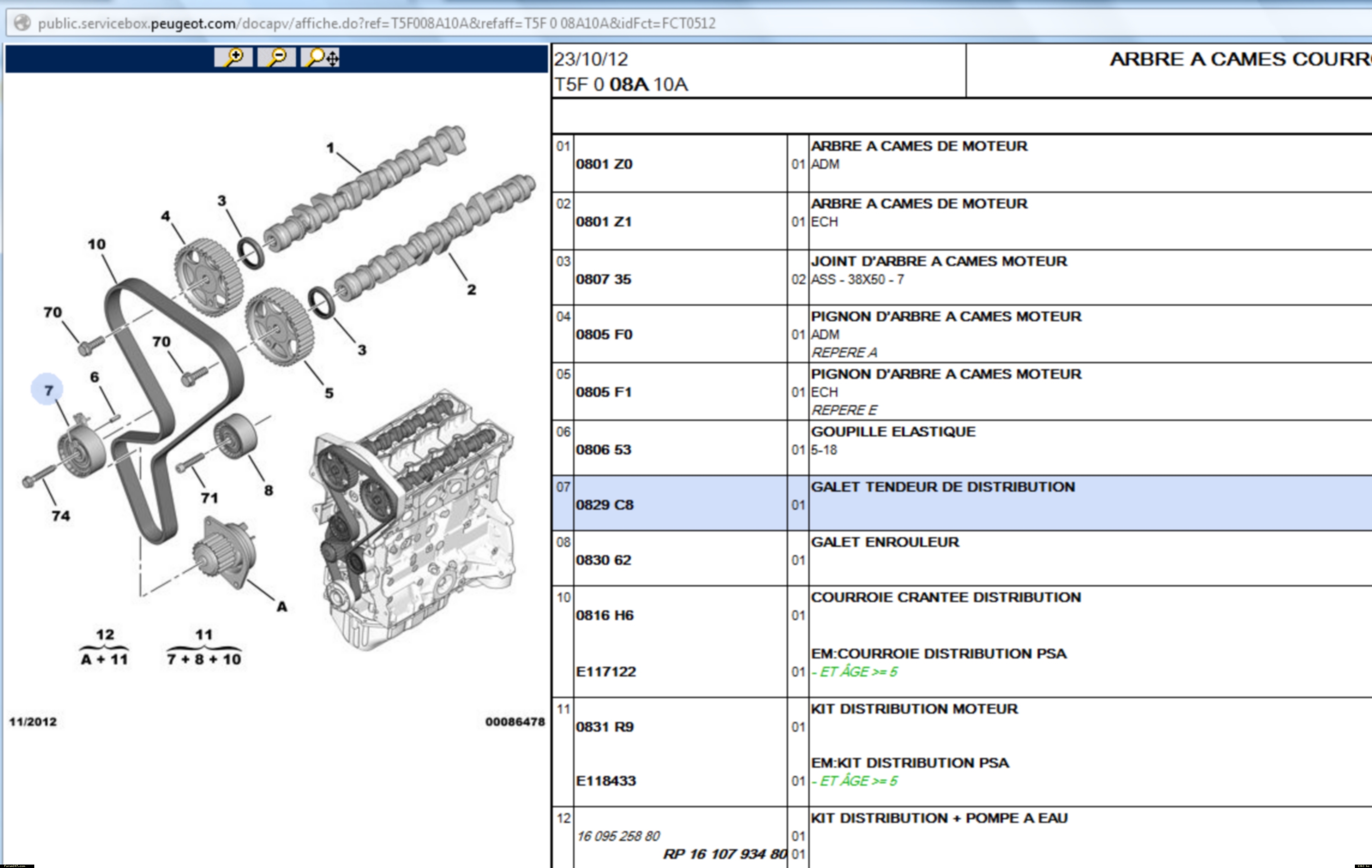Screen dimensions: 1372x868
Task: Click in the servicebox URL address bar
Action: pyautogui.click(x=376, y=23)
